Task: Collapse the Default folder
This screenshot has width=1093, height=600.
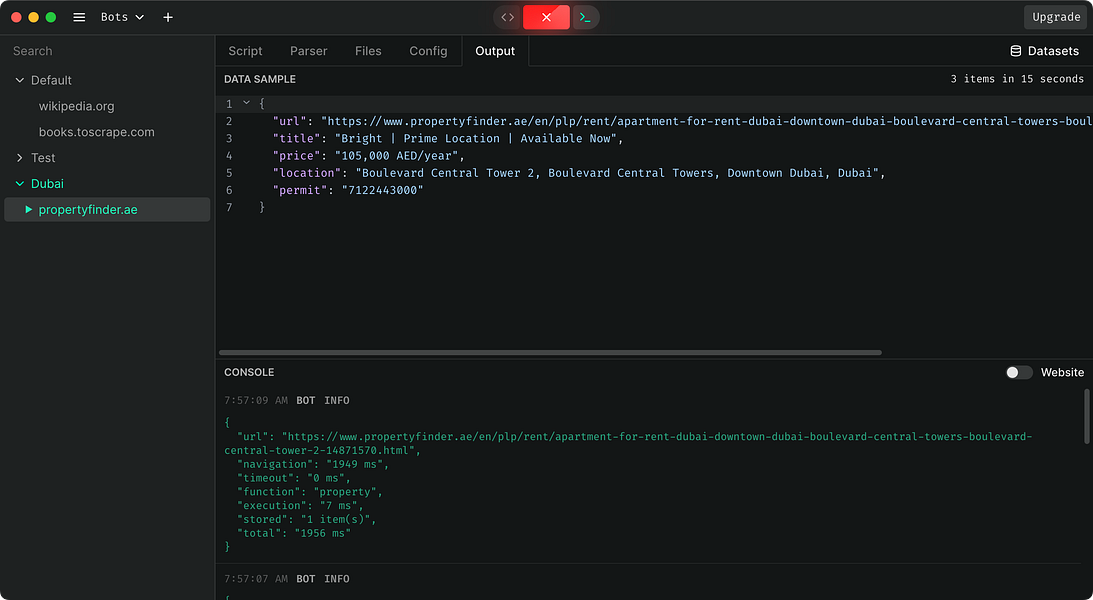Action: (20, 80)
